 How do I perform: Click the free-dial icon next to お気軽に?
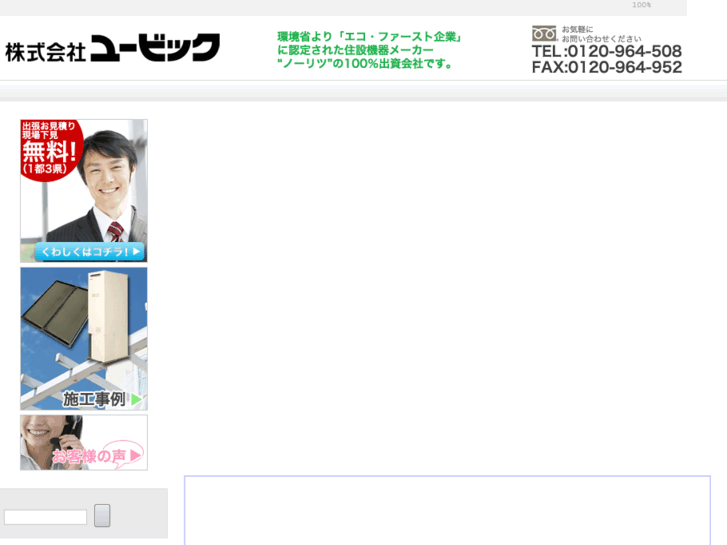(x=544, y=33)
